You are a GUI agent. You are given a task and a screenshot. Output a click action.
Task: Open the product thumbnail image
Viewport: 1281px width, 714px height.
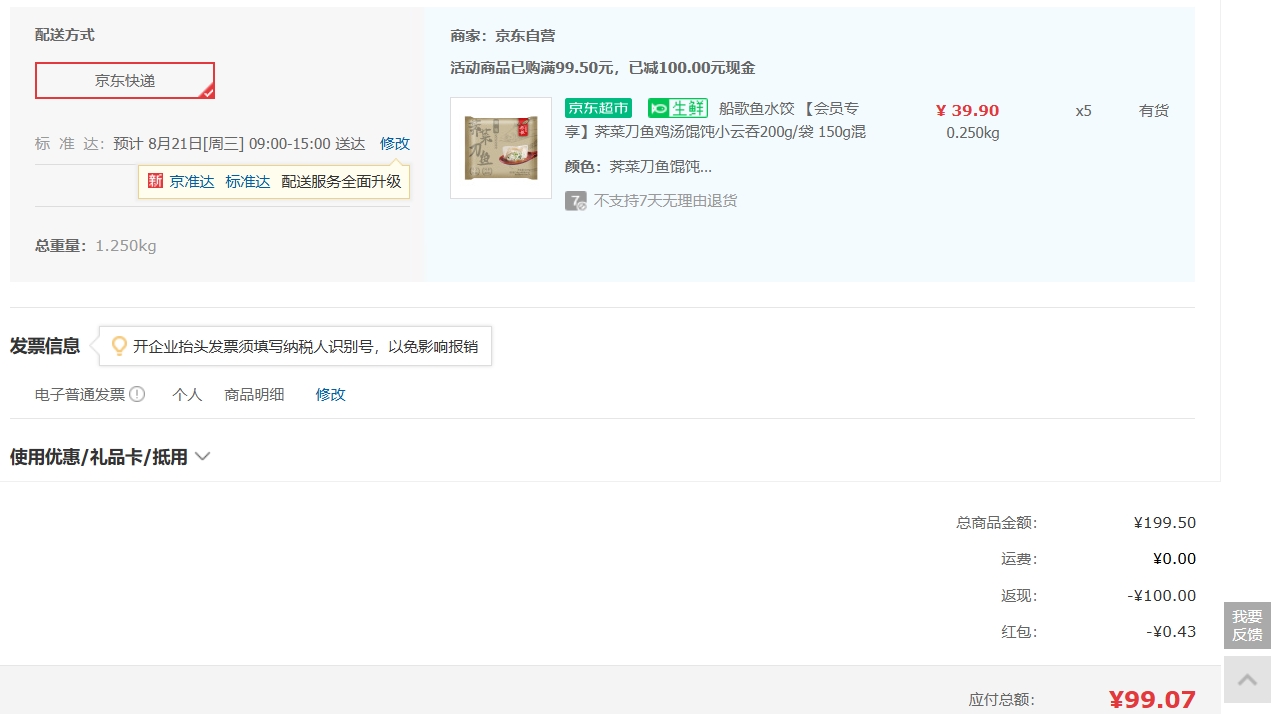tap(501, 148)
